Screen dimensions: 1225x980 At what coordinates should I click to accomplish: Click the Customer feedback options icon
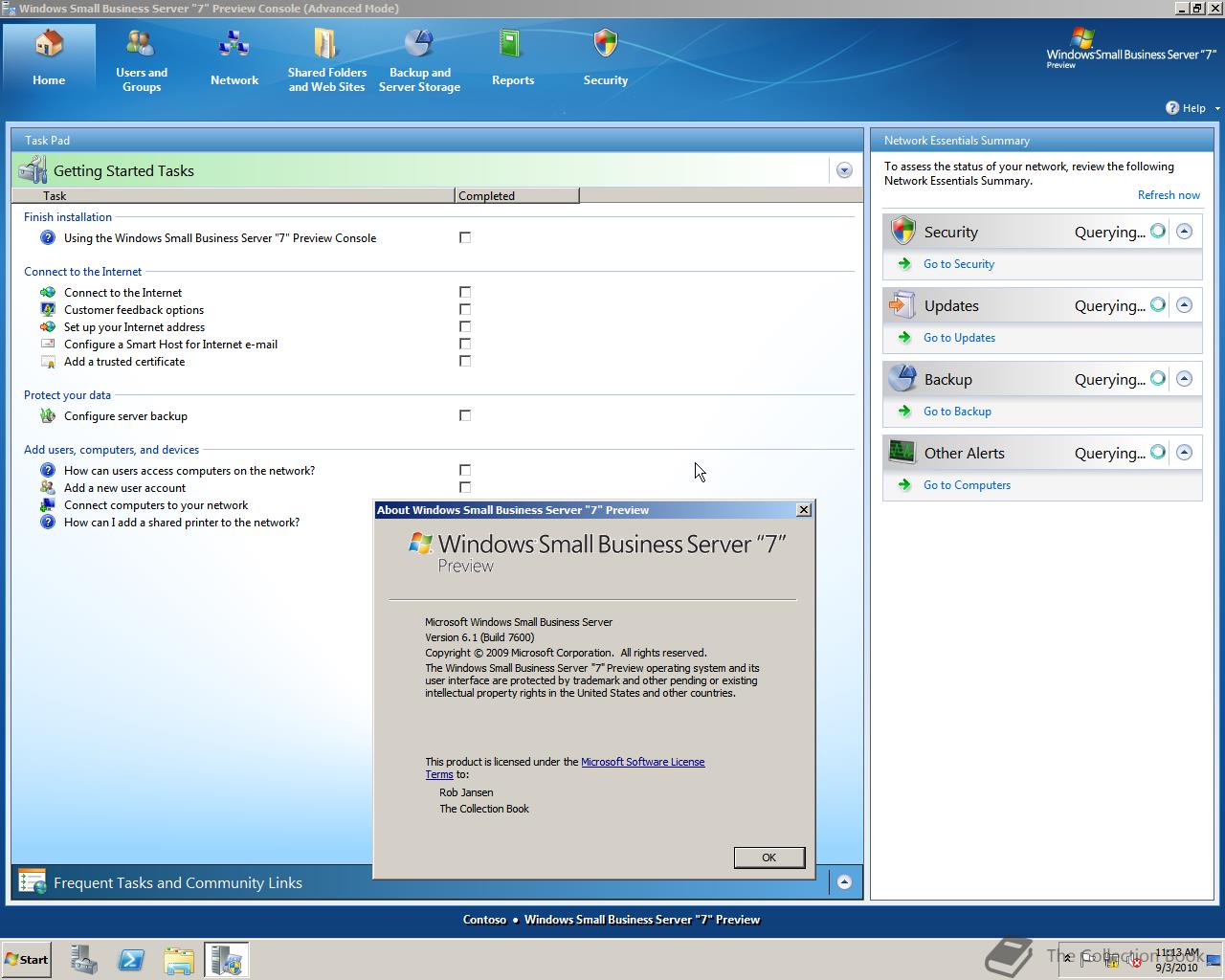48,310
